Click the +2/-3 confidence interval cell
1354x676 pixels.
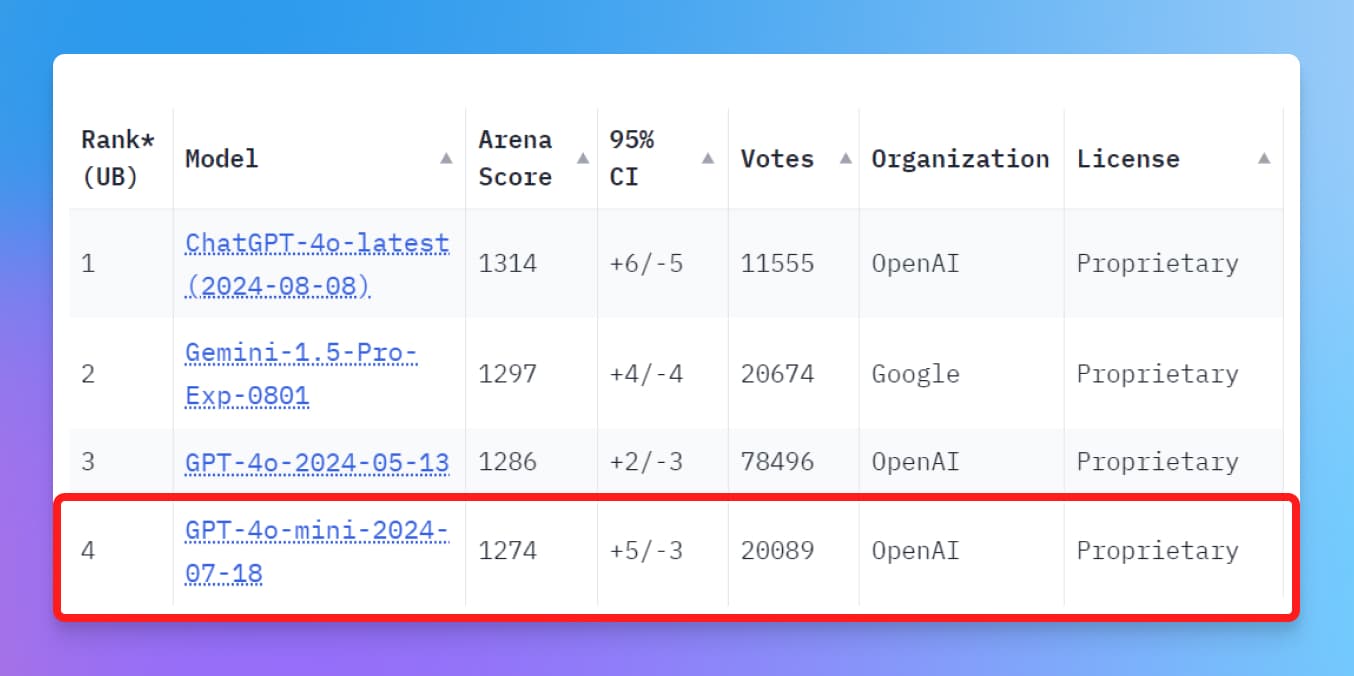click(x=646, y=462)
